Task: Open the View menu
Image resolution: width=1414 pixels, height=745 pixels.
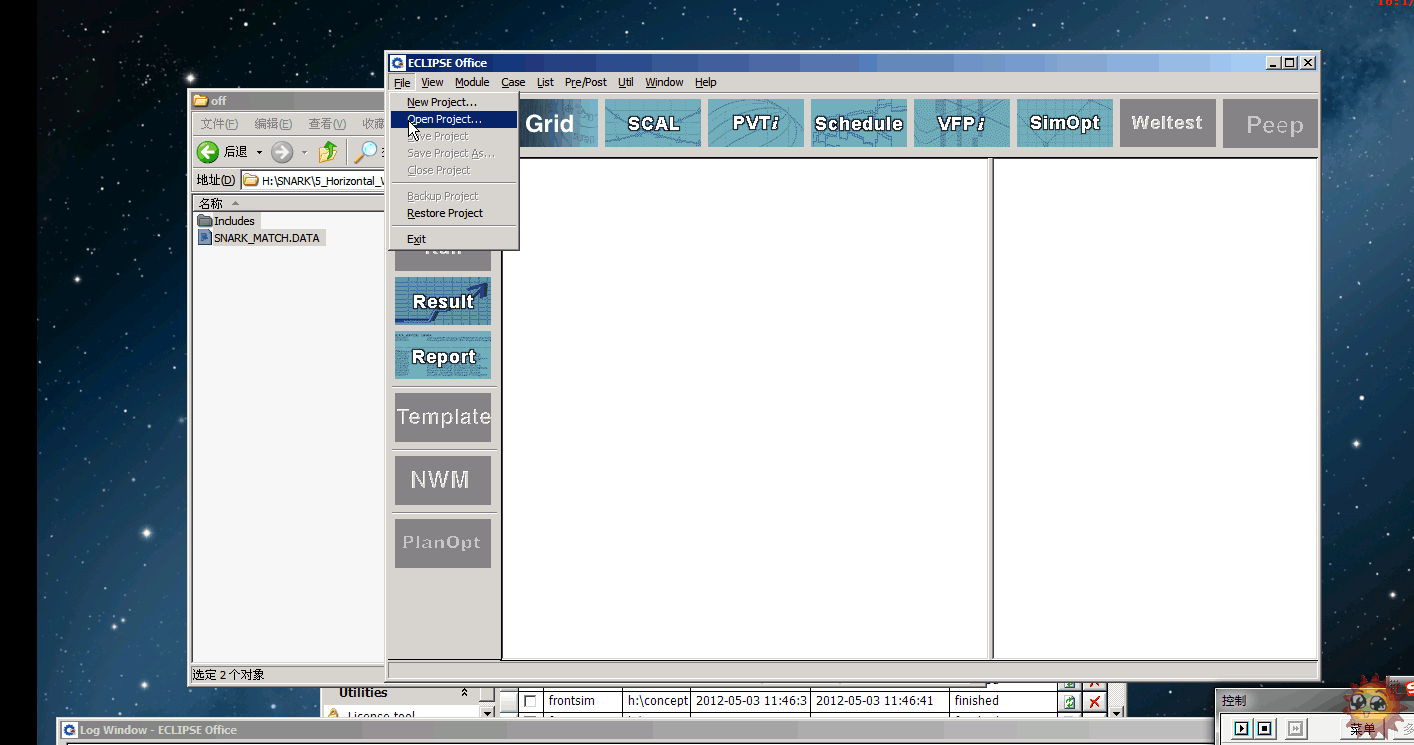Action: click(x=432, y=82)
